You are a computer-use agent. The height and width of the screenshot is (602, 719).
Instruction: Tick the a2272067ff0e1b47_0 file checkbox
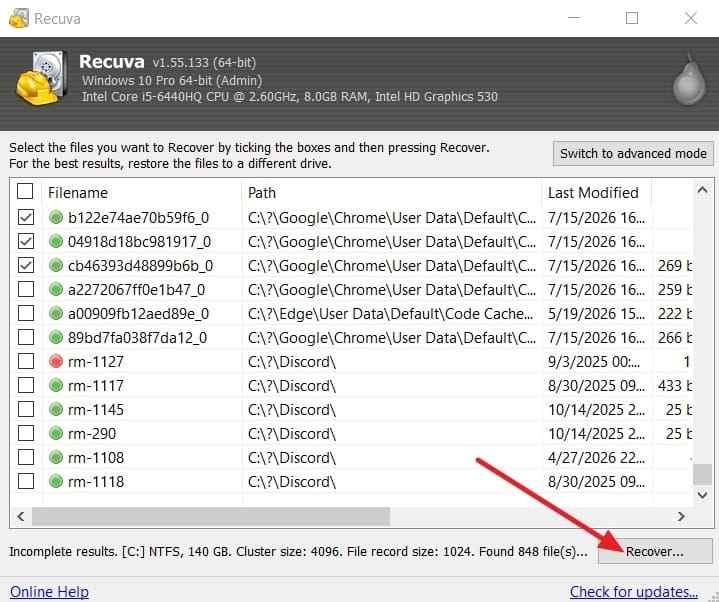click(x=26, y=289)
